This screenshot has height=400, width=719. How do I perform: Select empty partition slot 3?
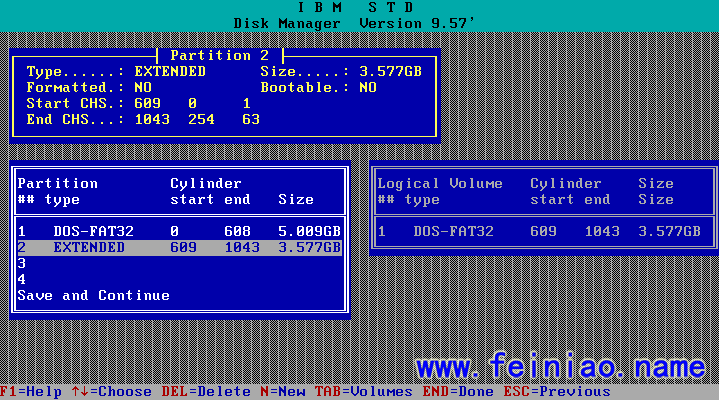pyautogui.click(x=179, y=263)
